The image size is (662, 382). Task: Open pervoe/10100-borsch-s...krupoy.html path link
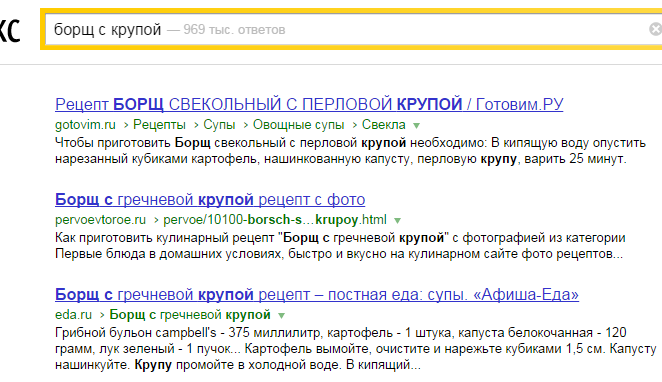[x=275, y=220]
